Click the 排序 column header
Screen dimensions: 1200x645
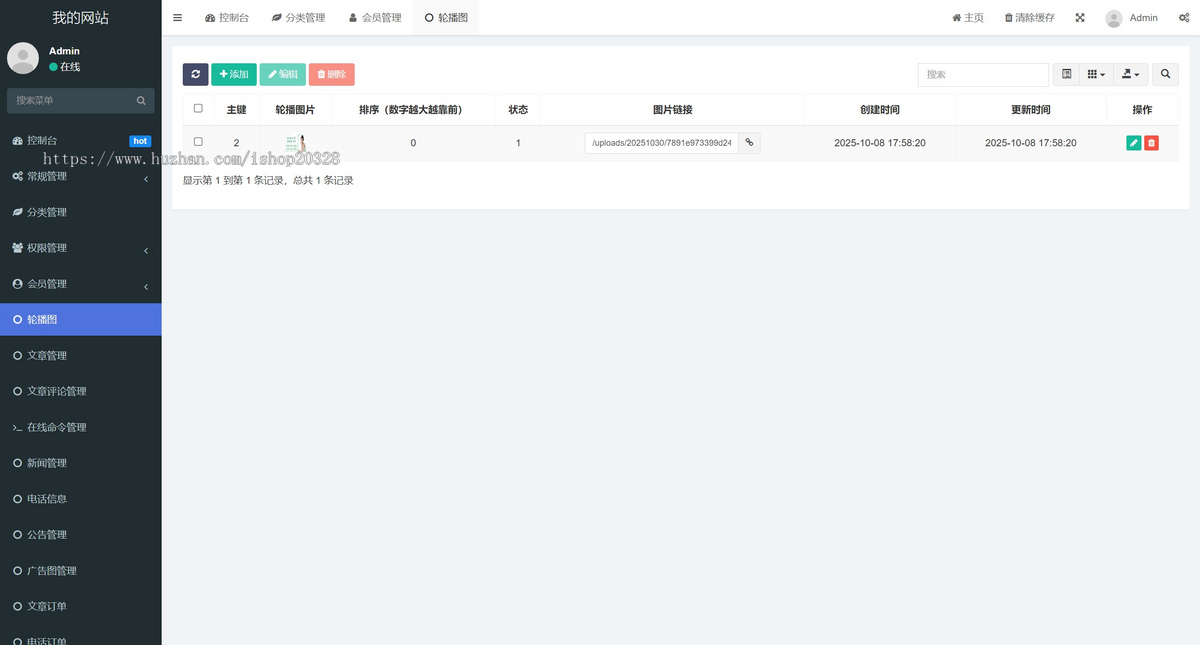click(x=413, y=110)
